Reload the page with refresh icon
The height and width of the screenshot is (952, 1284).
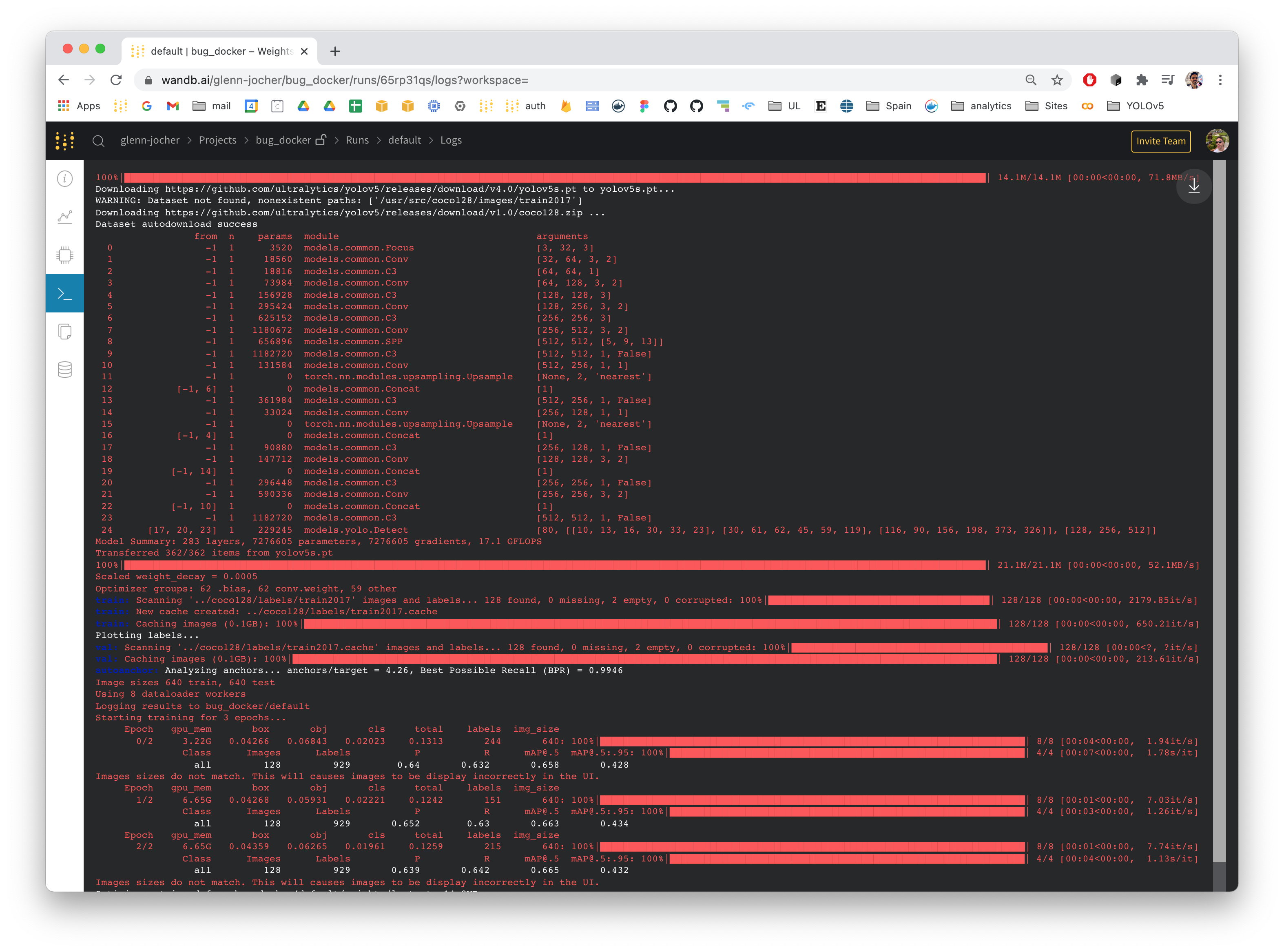[116, 80]
